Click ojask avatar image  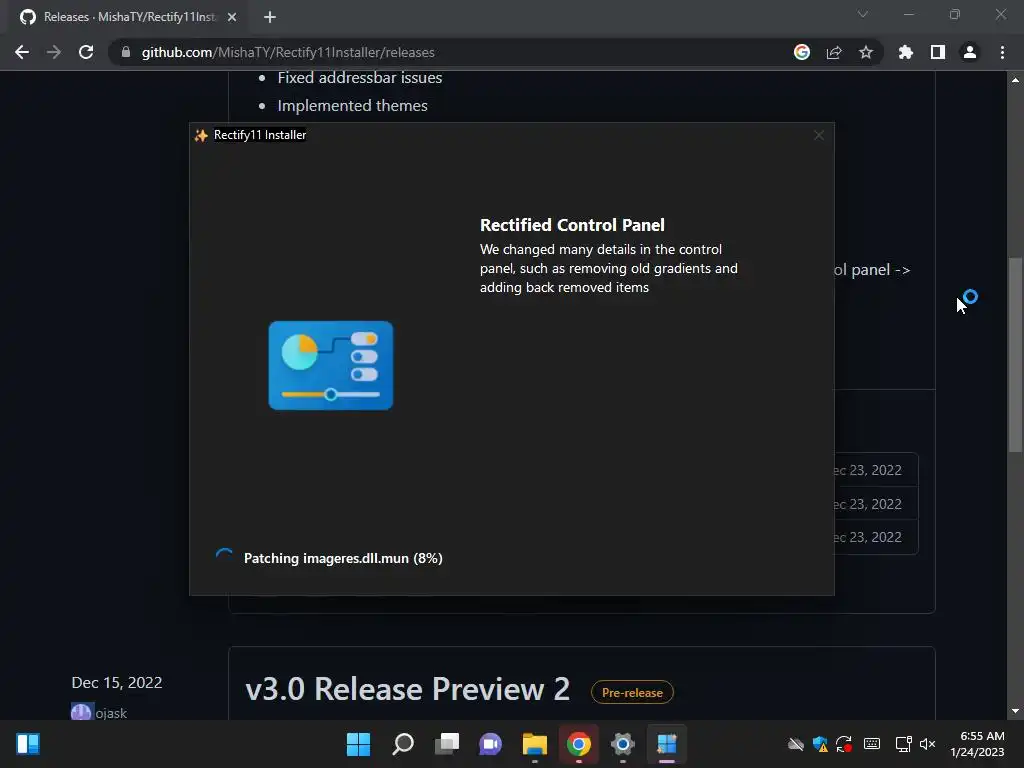pyautogui.click(x=81, y=712)
